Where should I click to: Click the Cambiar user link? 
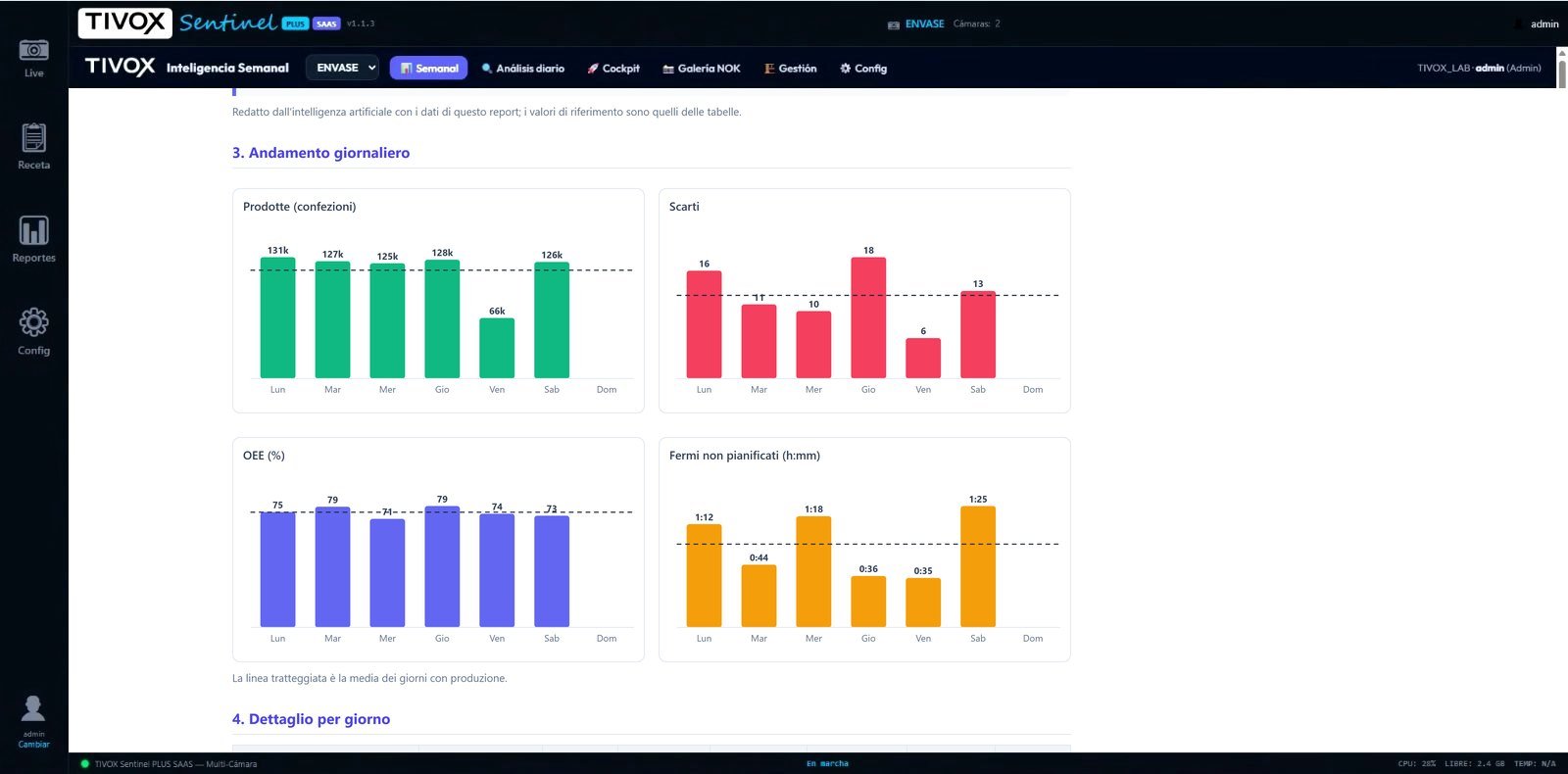(x=33, y=745)
